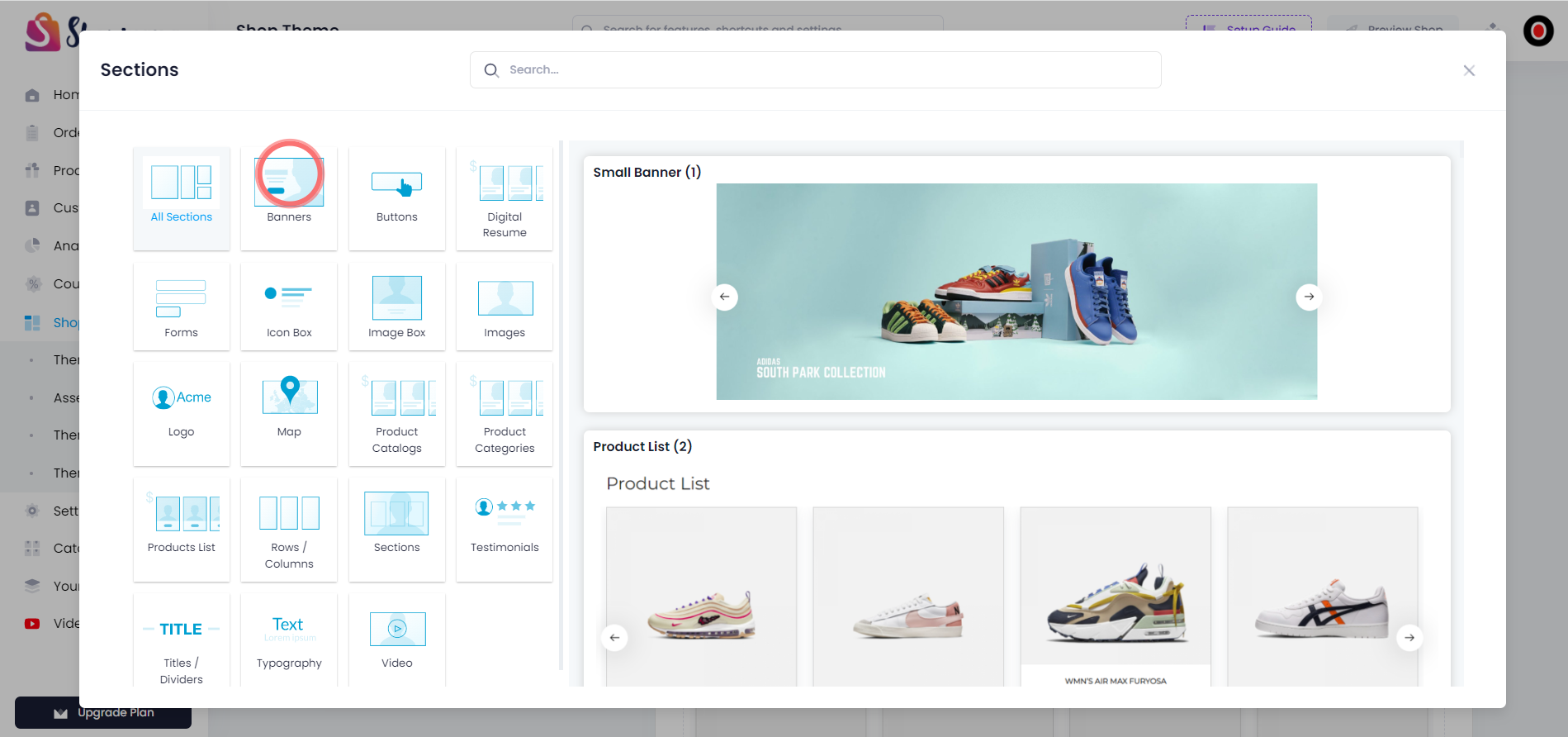This screenshot has width=1568, height=737.
Task: Select the Product Catalogs category
Action: [397, 415]
